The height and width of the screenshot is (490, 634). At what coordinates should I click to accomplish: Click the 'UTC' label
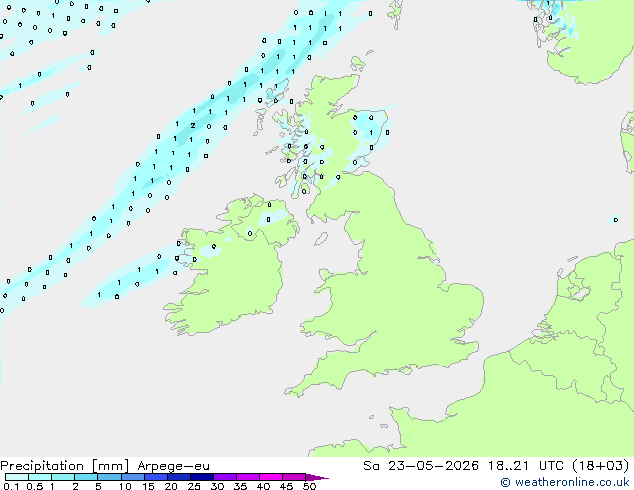click(551, 466)
